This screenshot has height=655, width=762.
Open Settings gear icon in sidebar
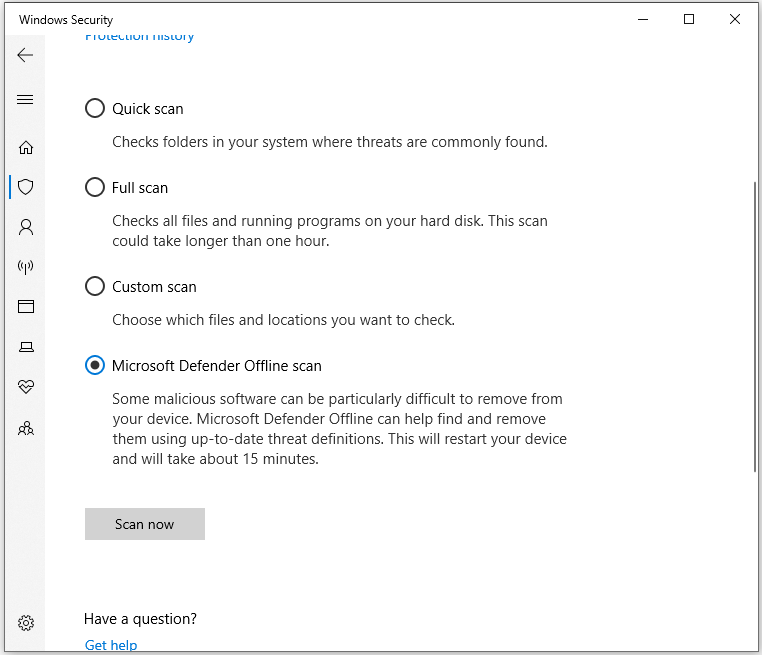(26, 622)
